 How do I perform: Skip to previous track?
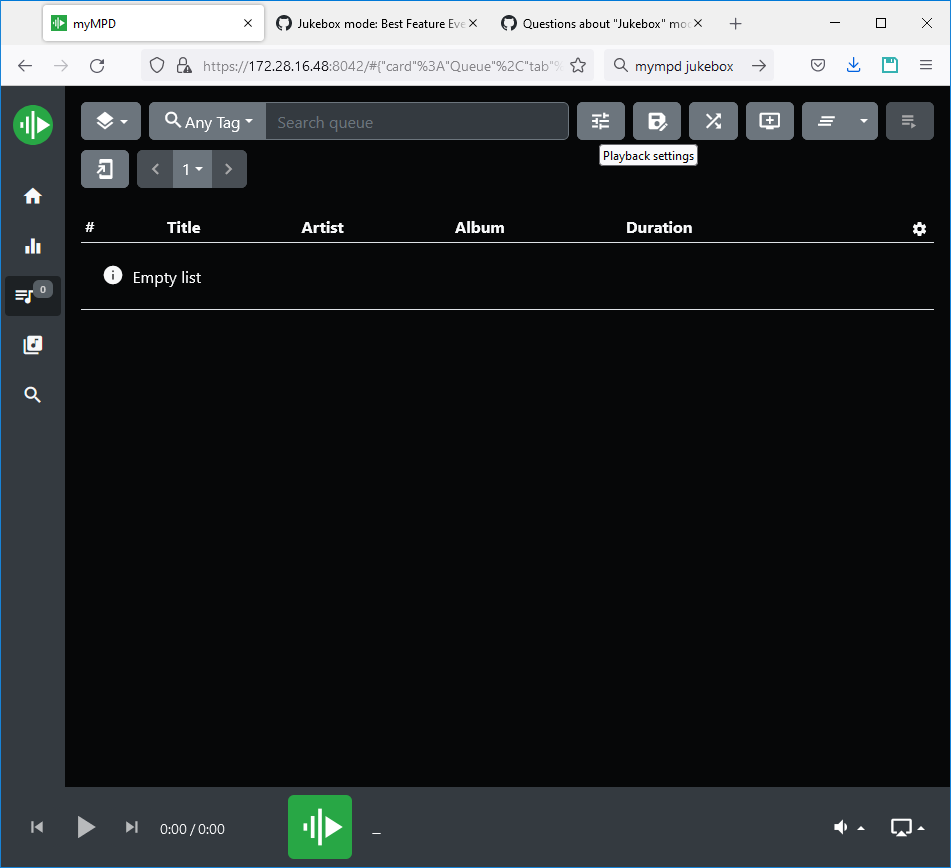pyautogui.click(x=36, y=827)
